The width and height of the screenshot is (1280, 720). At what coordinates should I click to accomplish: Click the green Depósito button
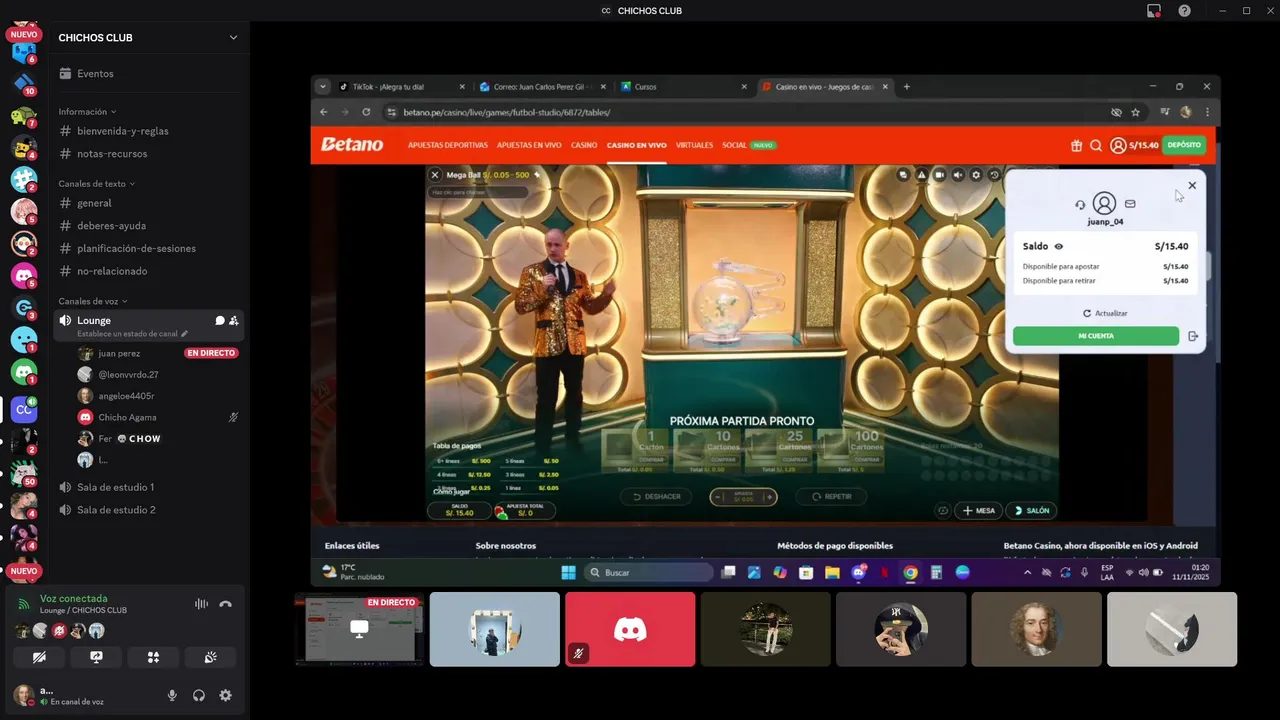1184,145
